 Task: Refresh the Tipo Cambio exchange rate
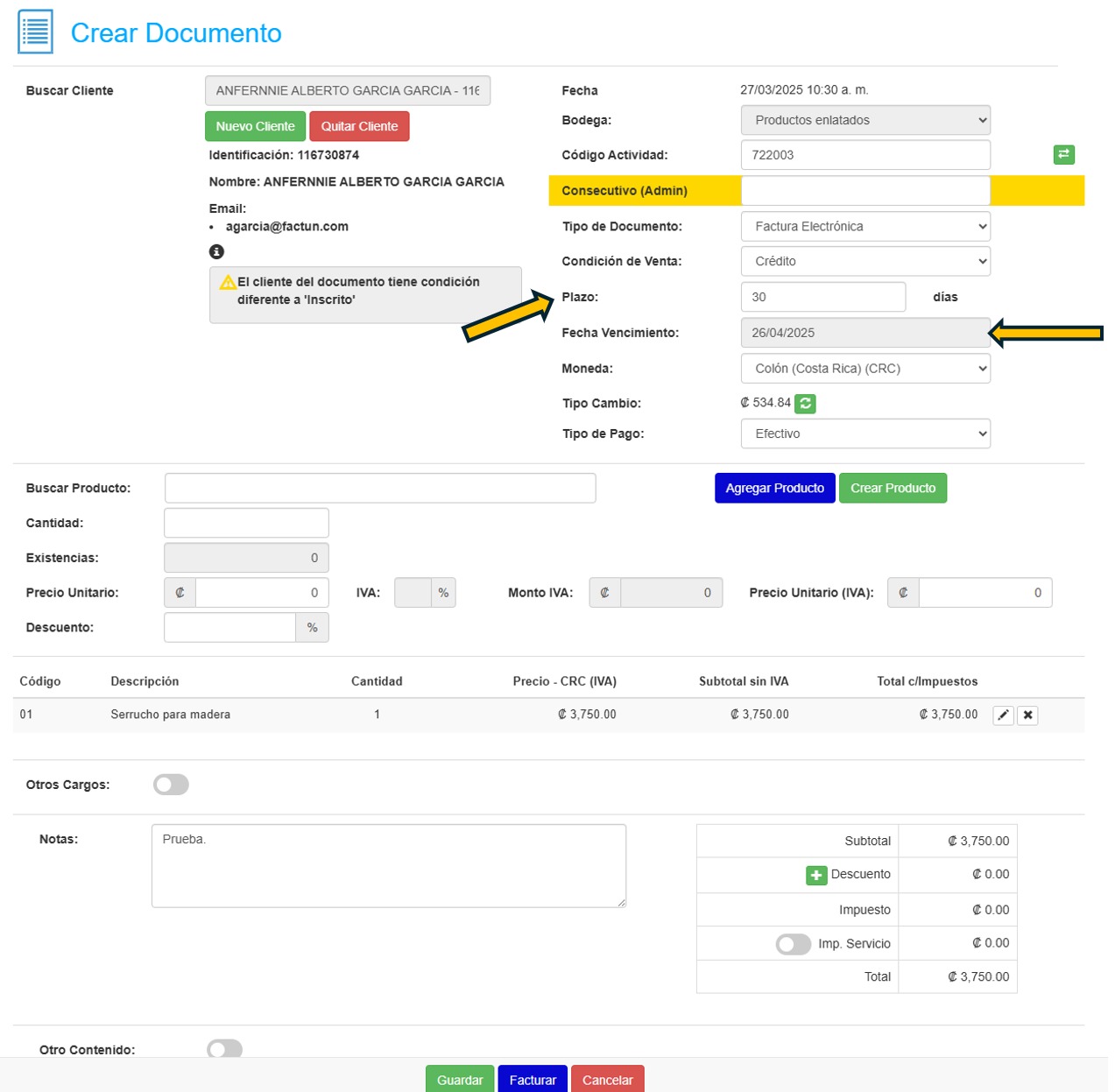[806, 404]
